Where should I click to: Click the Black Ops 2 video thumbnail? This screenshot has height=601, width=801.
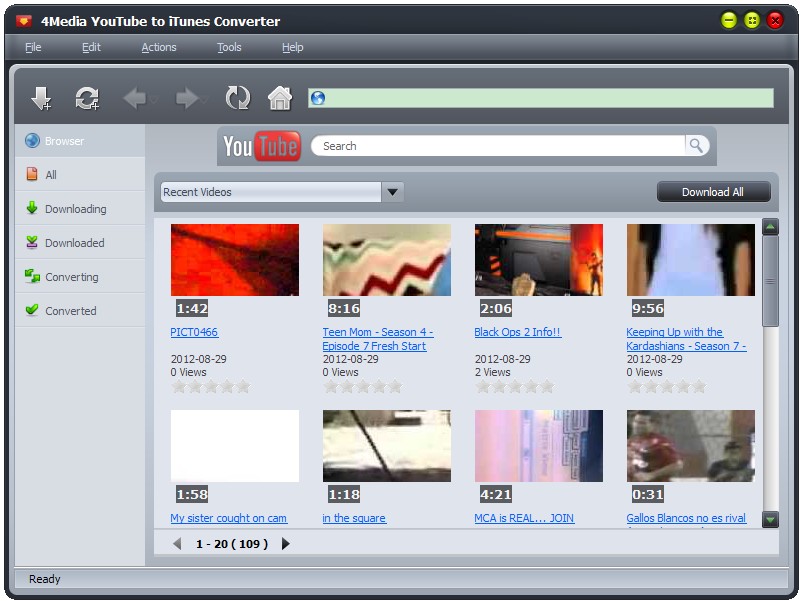tap(539, 260)
